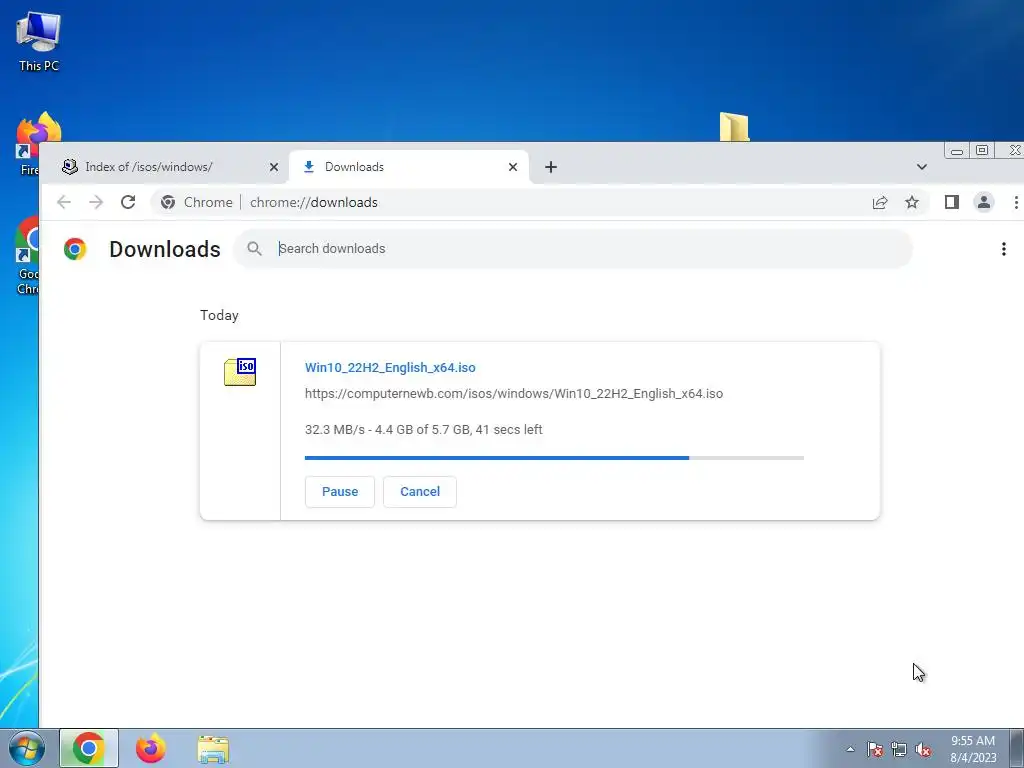Screen dimensions: 1024x768
Task: Open the Win10_22H2_English_x64.iso file link
Action: click(390, 368)
